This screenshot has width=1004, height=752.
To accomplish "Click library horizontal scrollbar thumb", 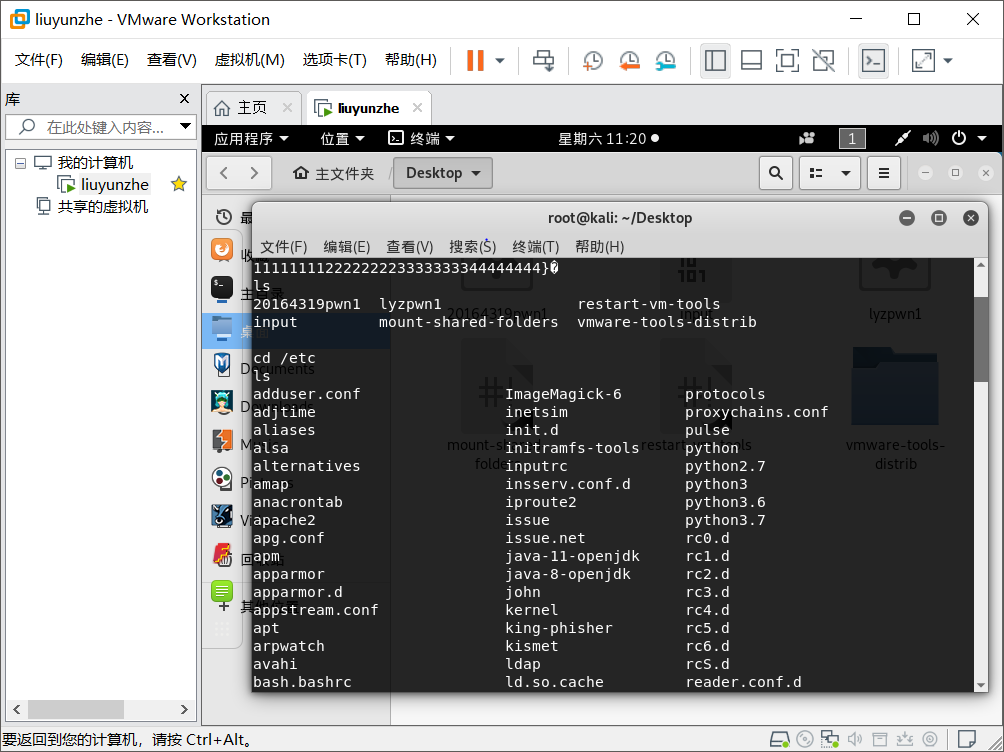I will pos(76,709).
